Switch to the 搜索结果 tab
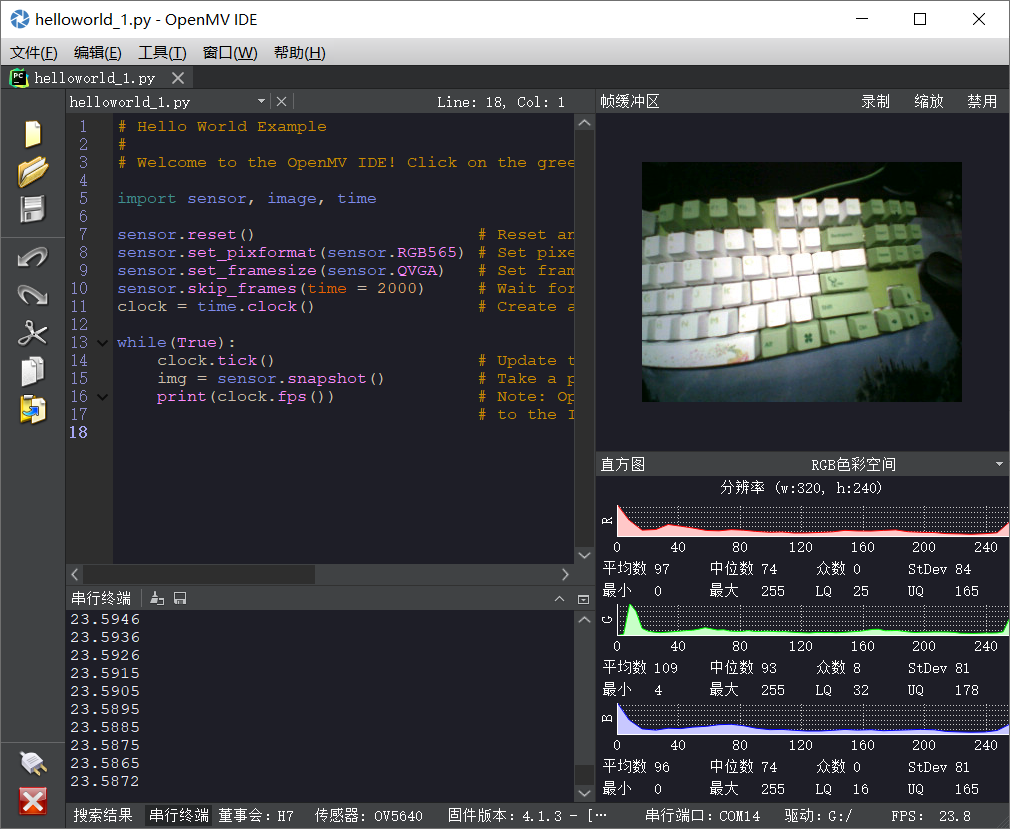The image size is (1010, 829). point(103,815)
